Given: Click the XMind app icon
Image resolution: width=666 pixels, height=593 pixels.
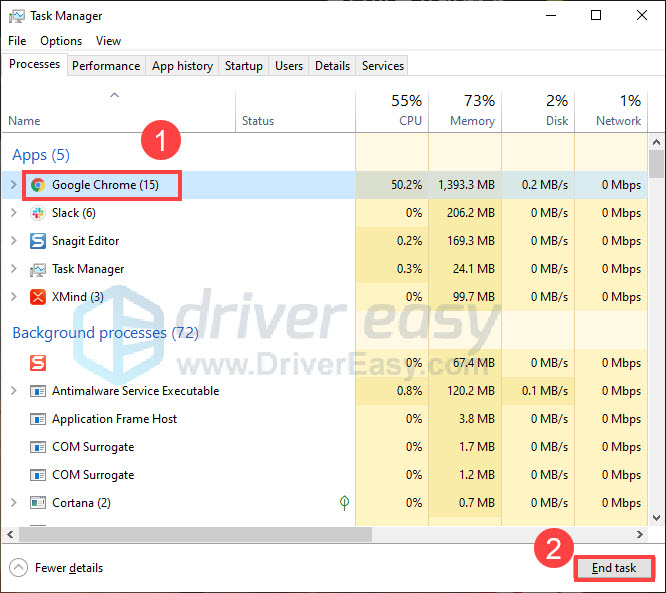Looking at the screenshot, I should click(x=38, y=297).
